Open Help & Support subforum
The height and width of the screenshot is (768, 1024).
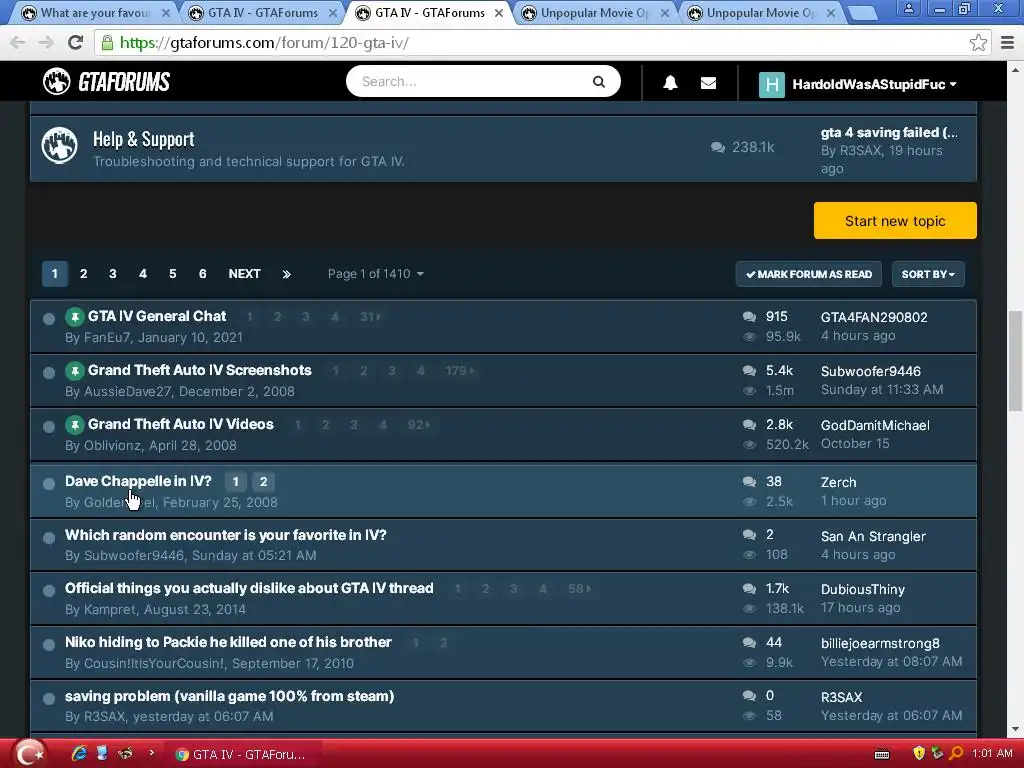pyautogui.click(x=144, y=140)
